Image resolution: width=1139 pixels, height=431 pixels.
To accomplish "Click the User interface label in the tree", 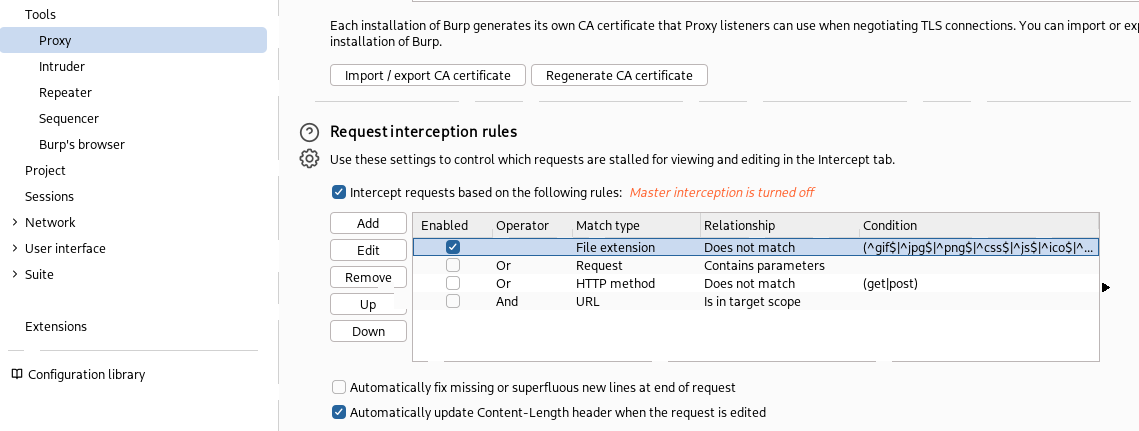I will [x=65, y=249].
